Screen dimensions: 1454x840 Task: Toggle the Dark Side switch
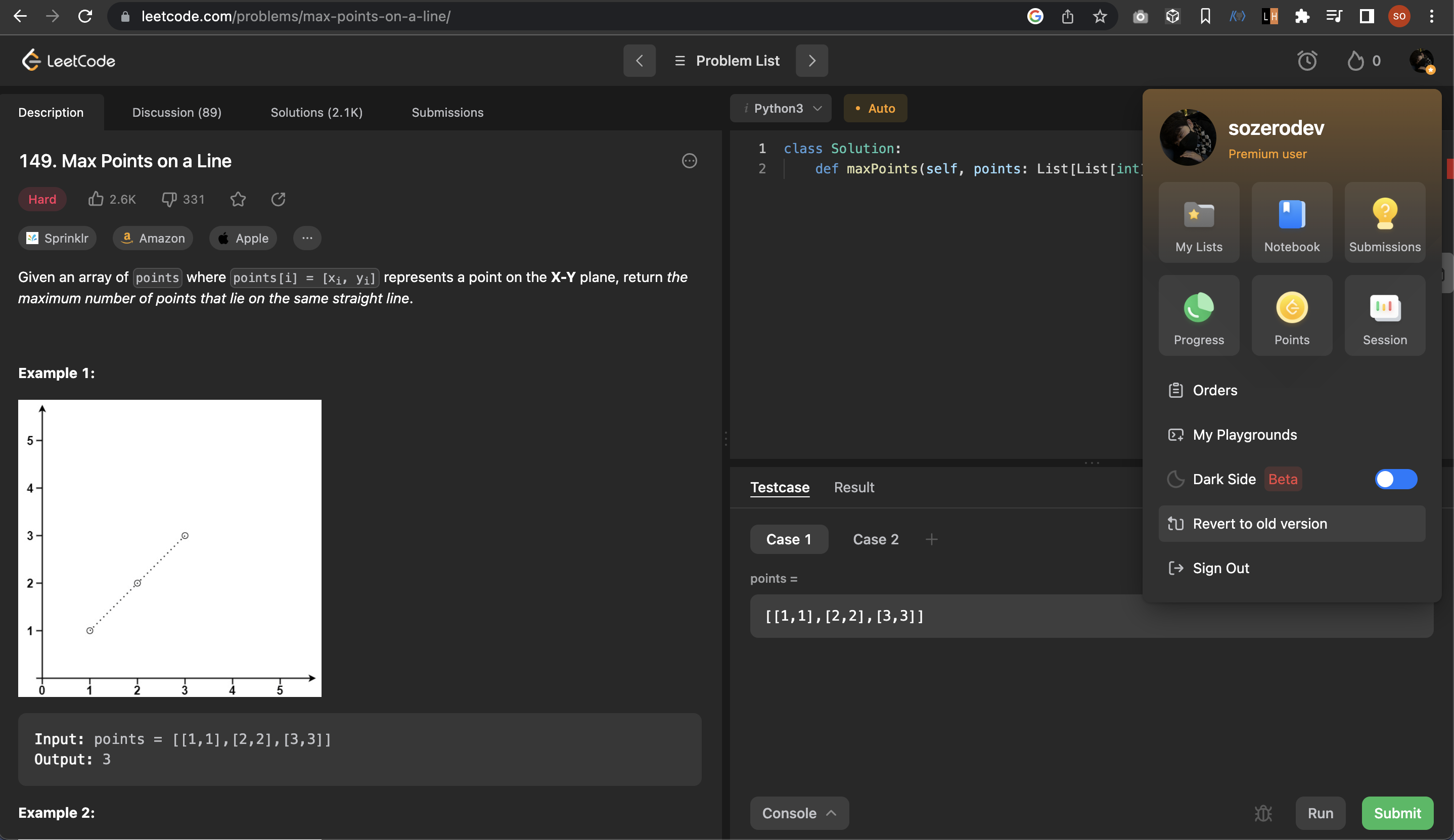point(1395,479)
